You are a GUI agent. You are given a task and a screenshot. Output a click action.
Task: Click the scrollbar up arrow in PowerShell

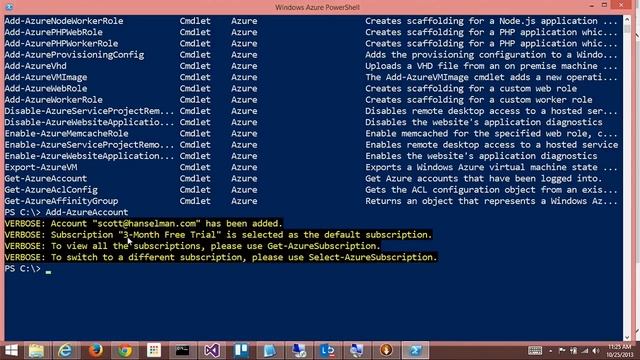coord(627,19)
